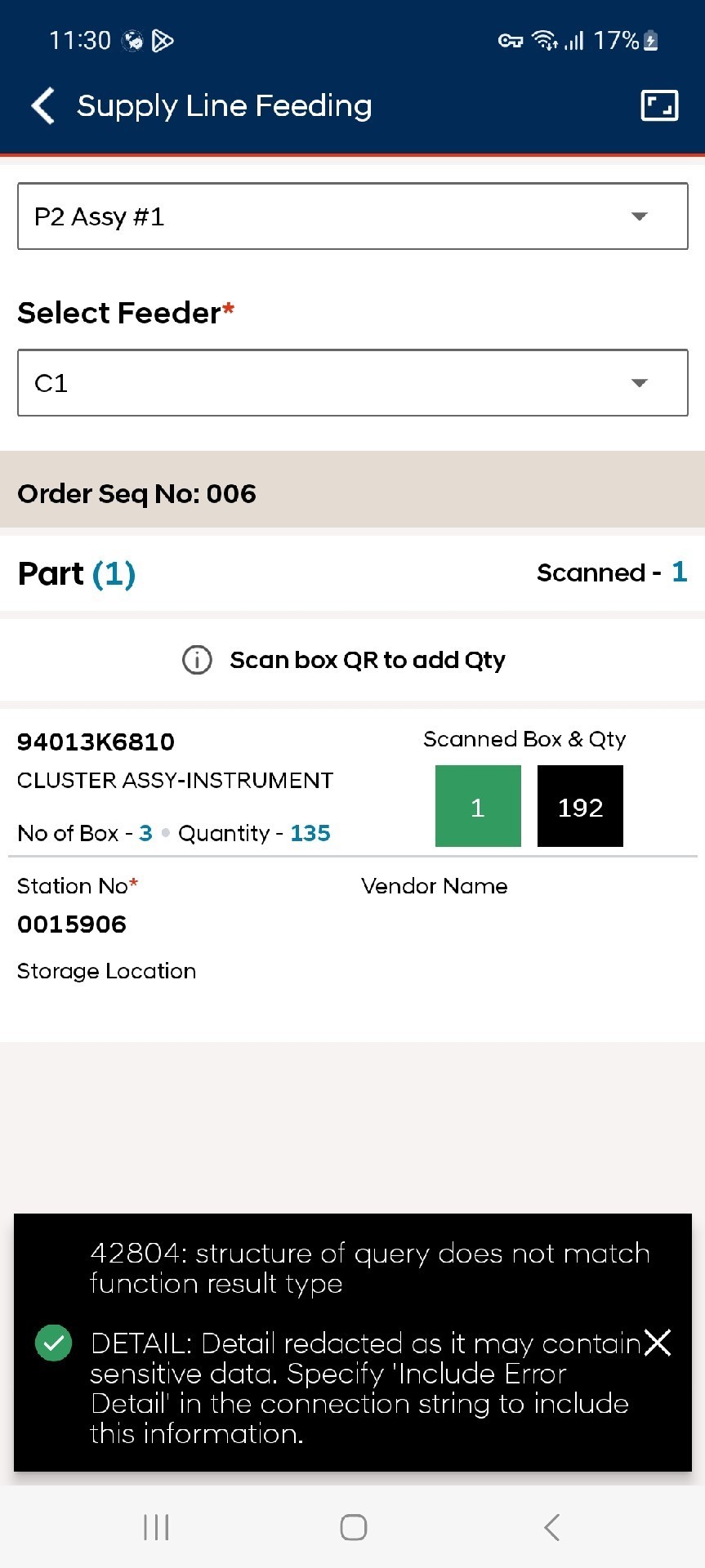Viewport: 705px width, 1568px height.
Task: Tap the black quantity box 192
Action: [x=580, y=806]
